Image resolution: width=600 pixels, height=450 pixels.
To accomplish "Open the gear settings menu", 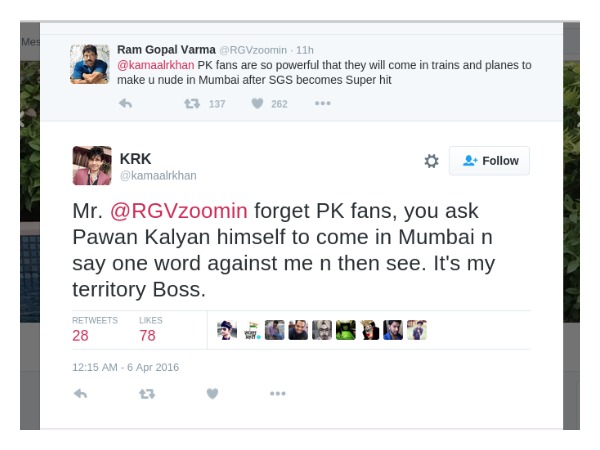I will [431, 161].
